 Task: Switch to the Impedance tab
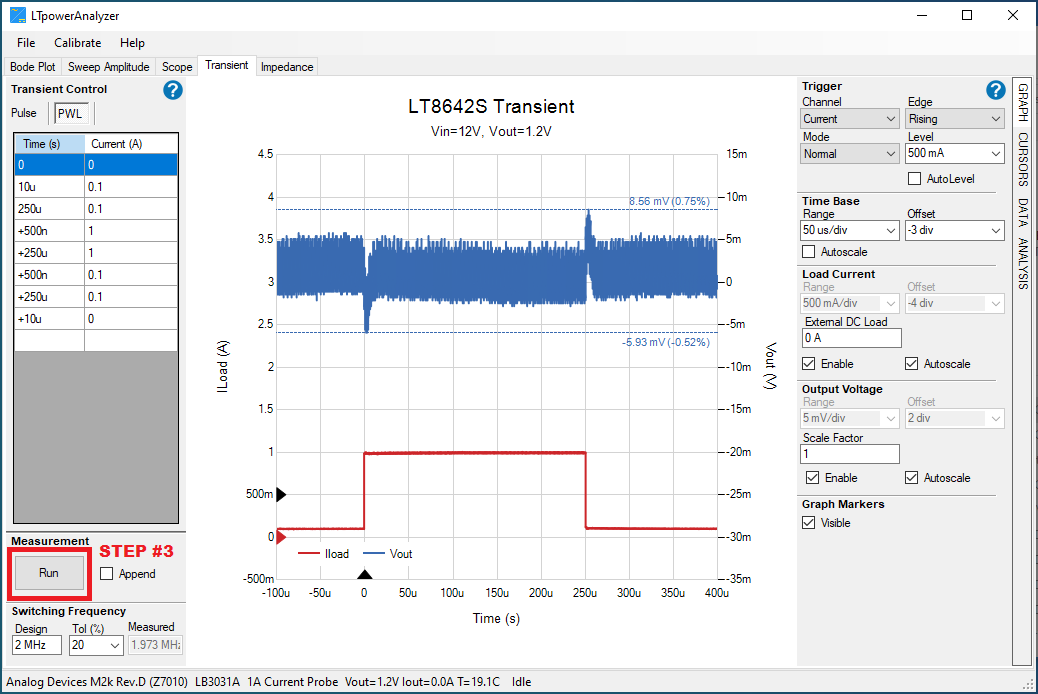pyautogui.click(x=287, y=66)
